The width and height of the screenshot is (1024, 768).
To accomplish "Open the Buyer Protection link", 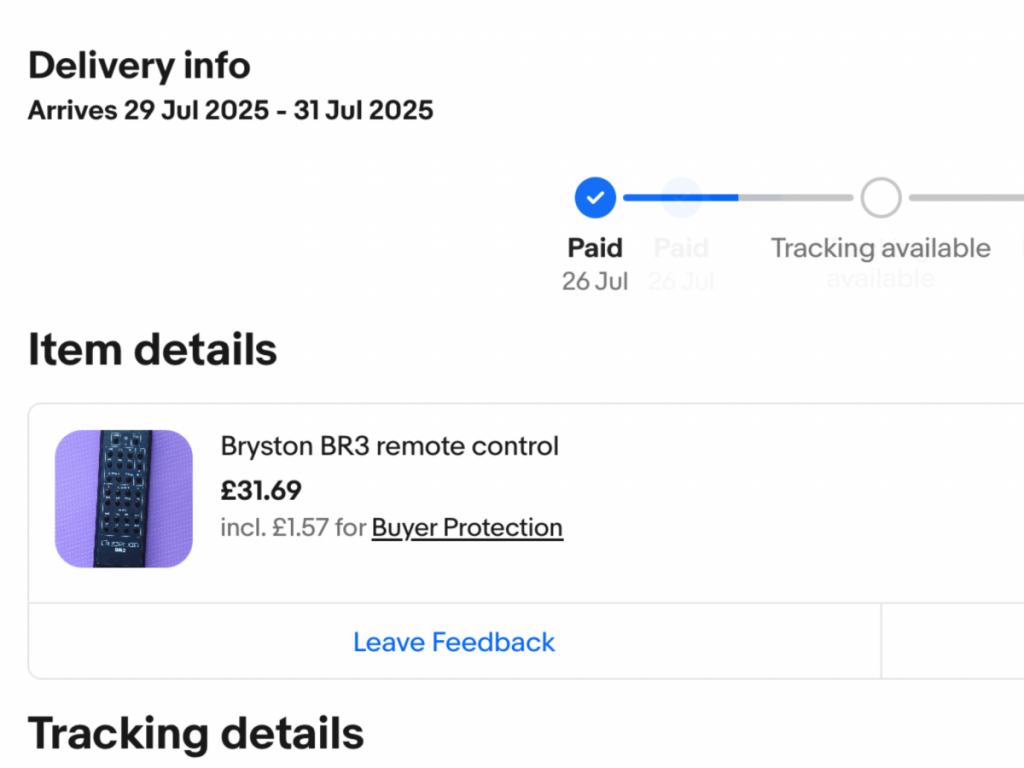I will pyautogui.click(x=467, y=528).
